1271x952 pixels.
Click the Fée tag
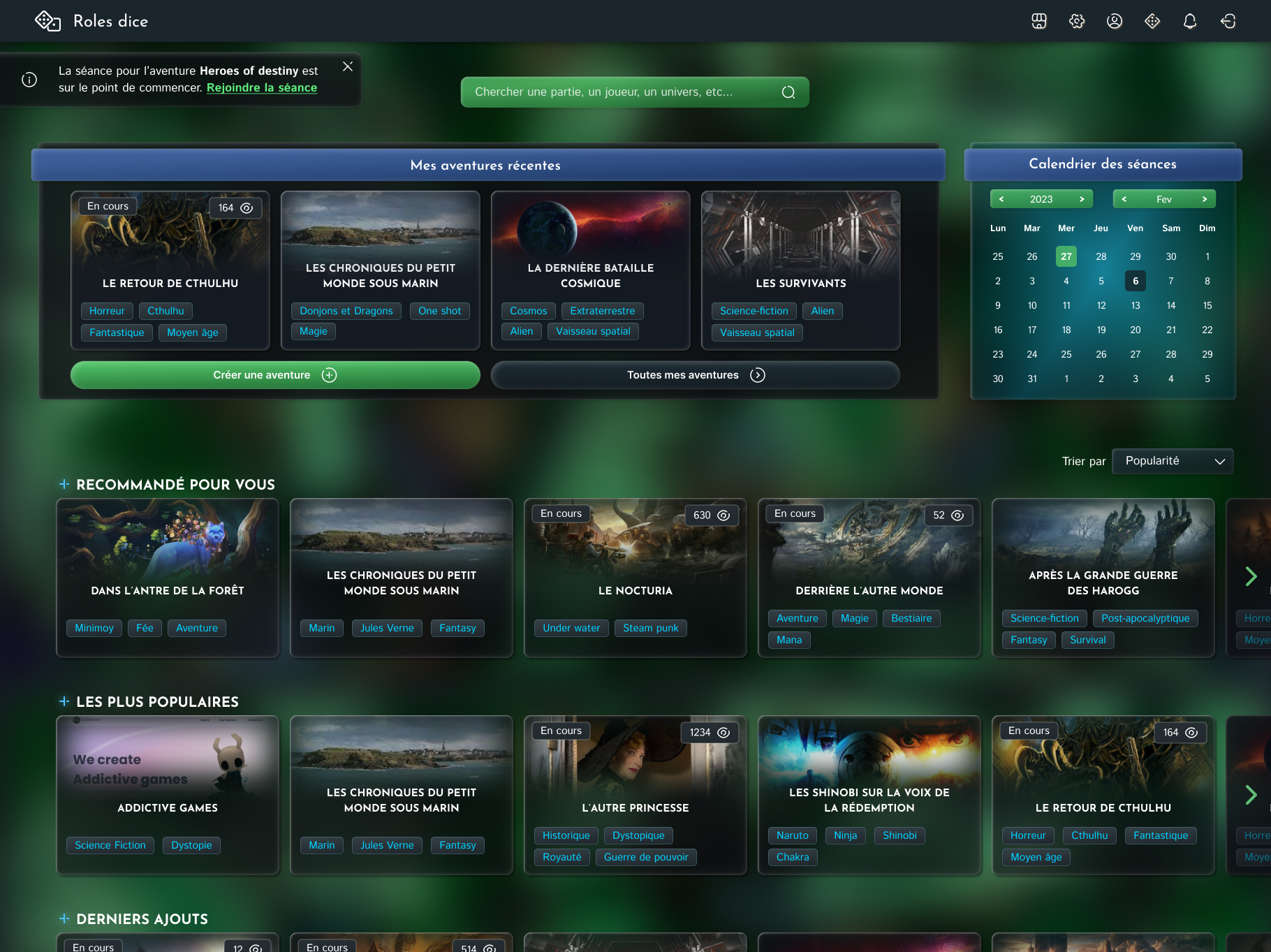145,628
